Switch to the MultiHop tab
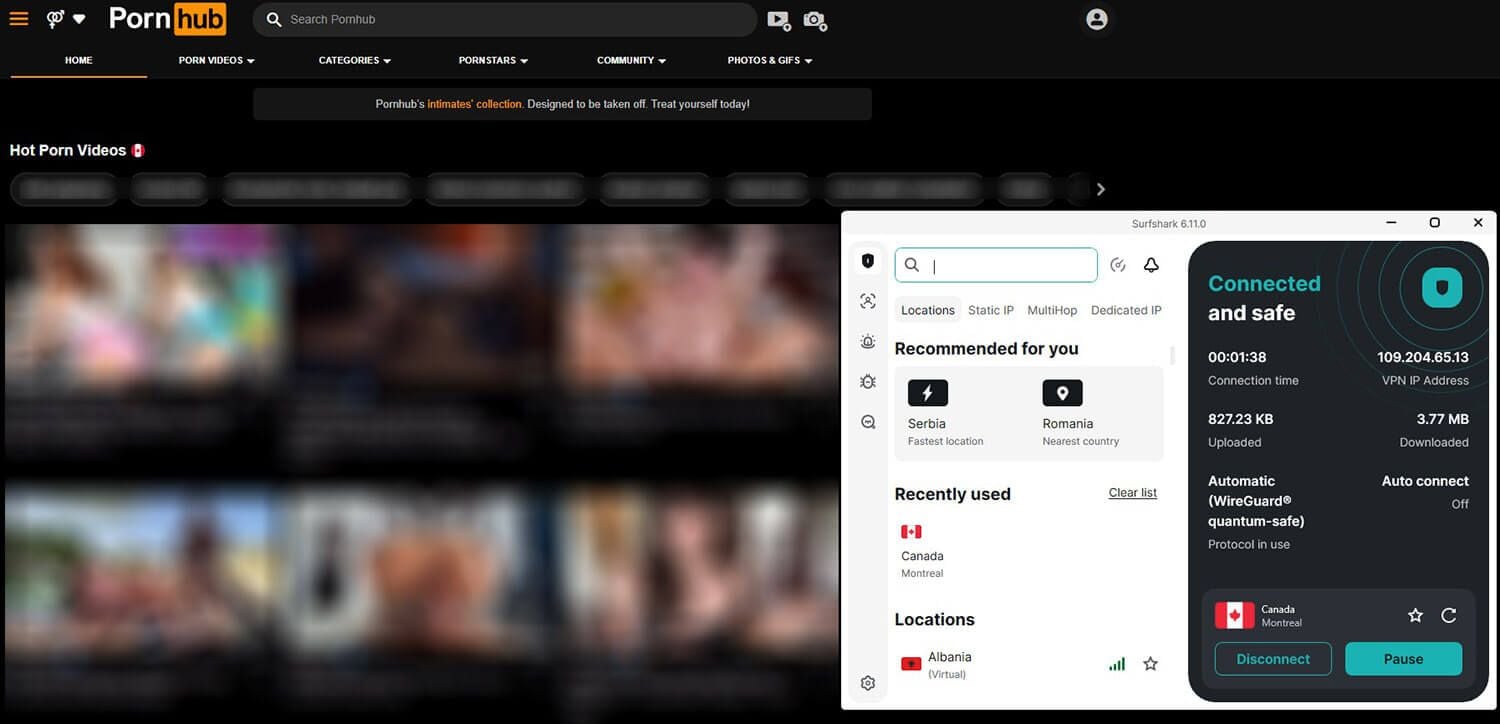 tap(1052, 310)
